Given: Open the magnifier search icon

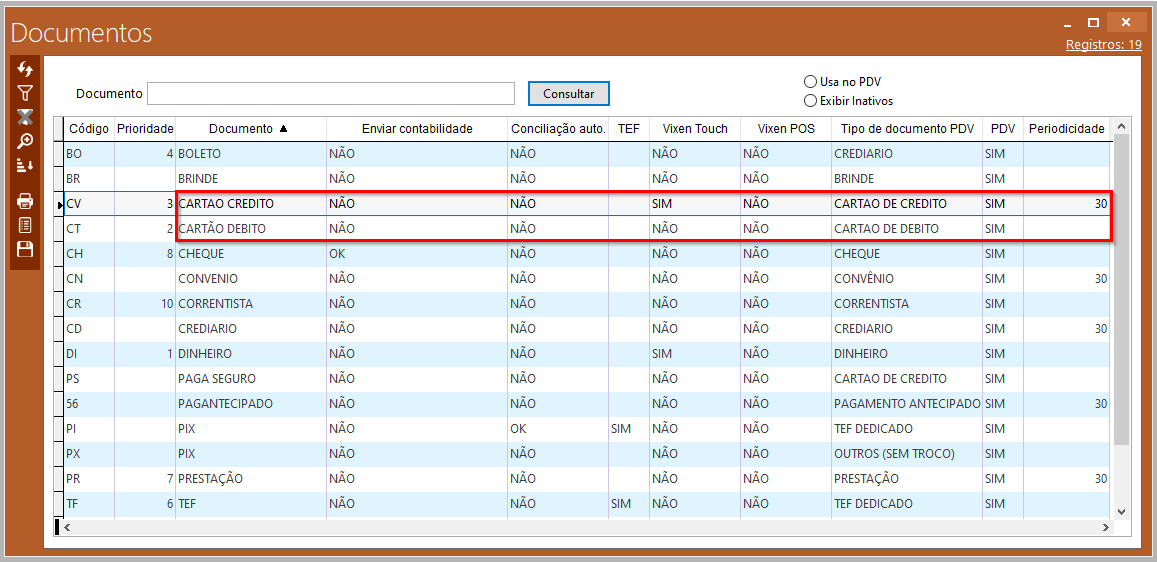Looking at the screenshot, I should pyautogui.click(x=25, y=141).
